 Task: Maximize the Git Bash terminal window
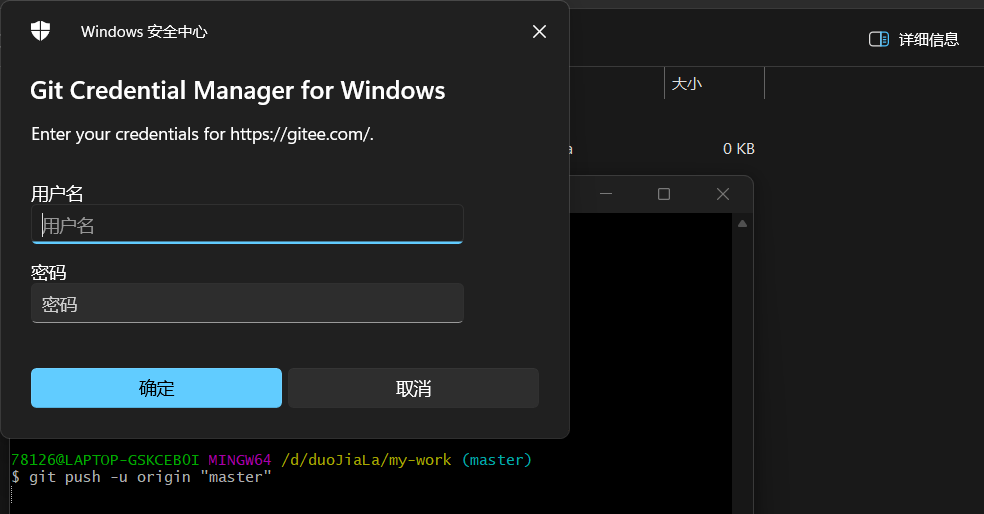coord(664,194)
